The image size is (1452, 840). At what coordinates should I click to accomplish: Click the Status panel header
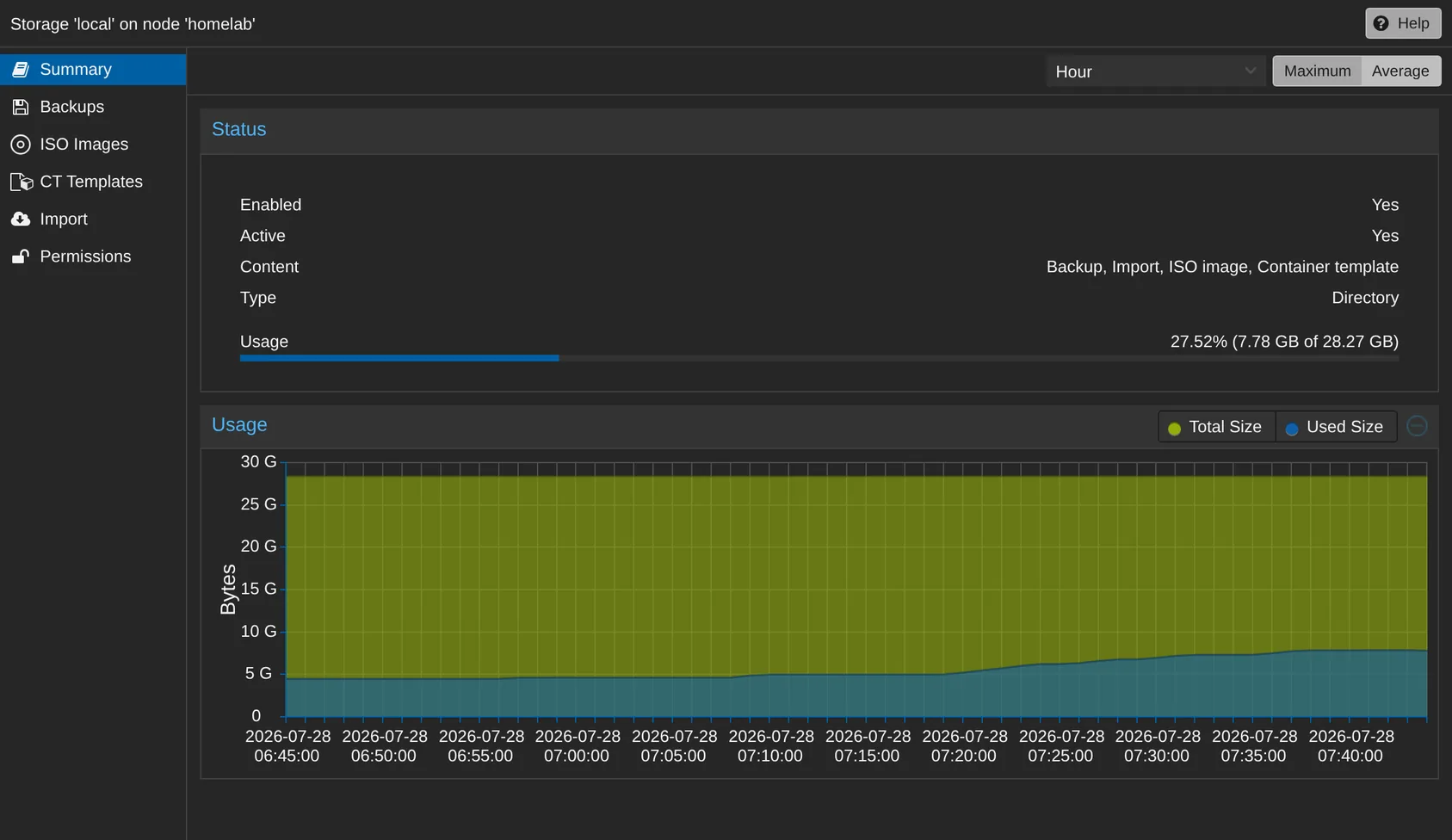pos(819,131)
